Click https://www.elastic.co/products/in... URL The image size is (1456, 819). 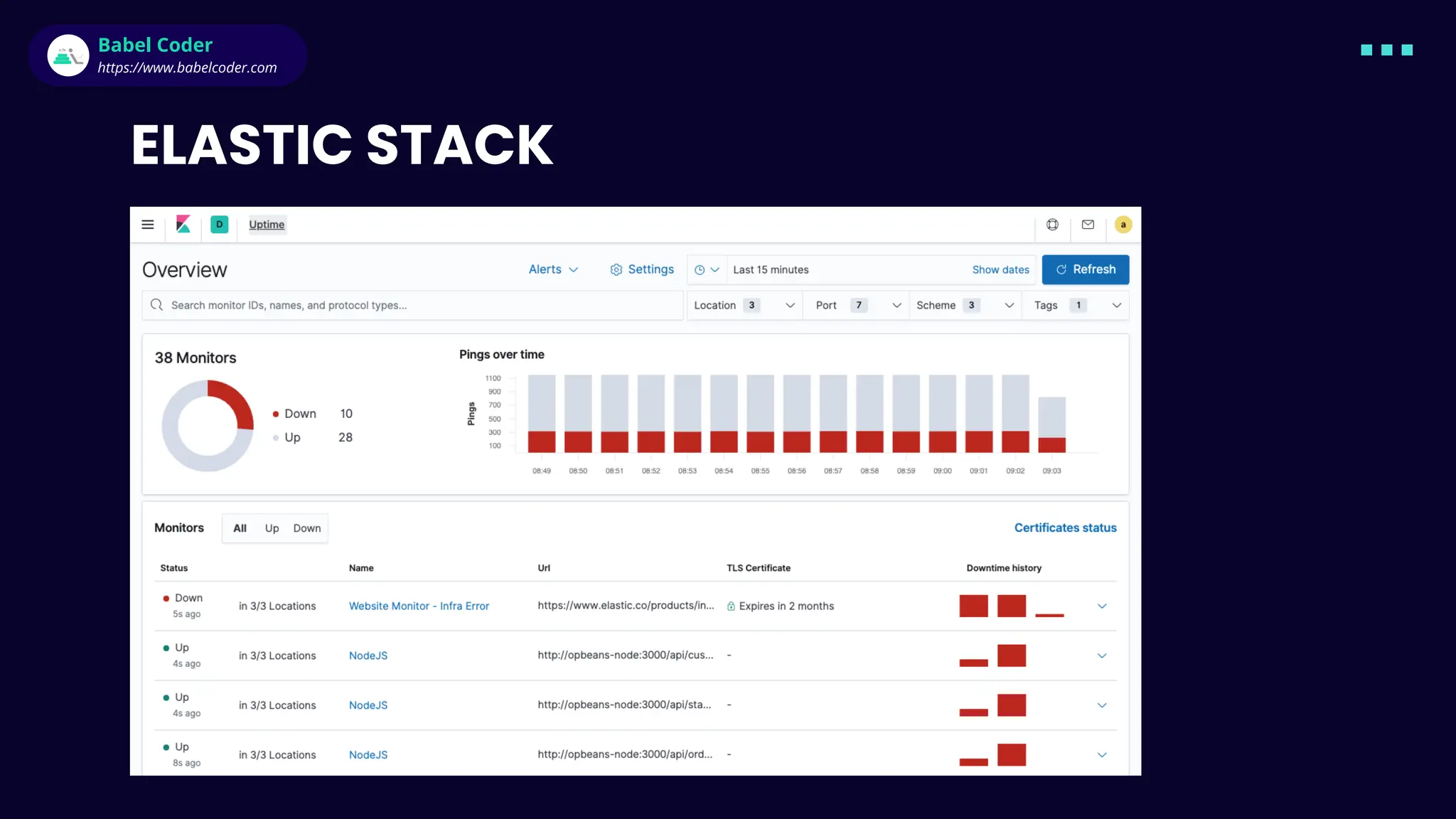point(626,606)
